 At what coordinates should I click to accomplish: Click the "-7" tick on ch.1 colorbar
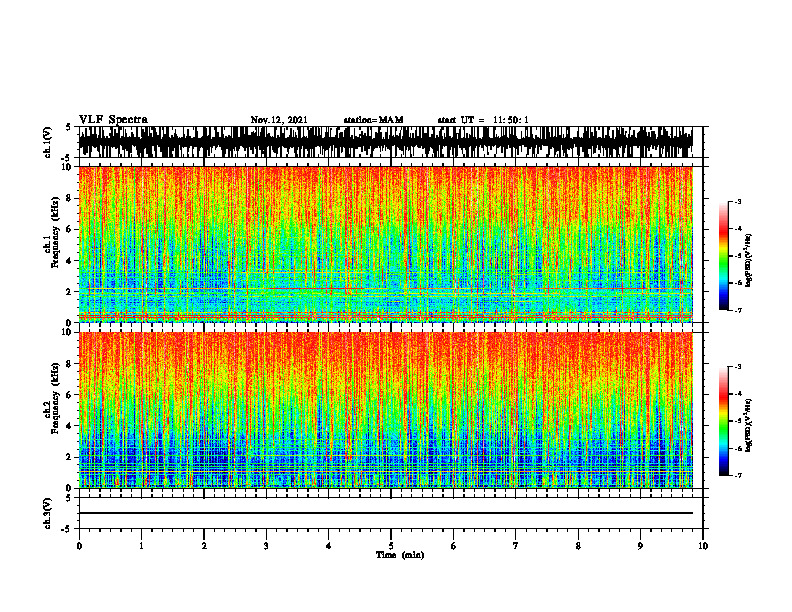[x=738, y=311]
